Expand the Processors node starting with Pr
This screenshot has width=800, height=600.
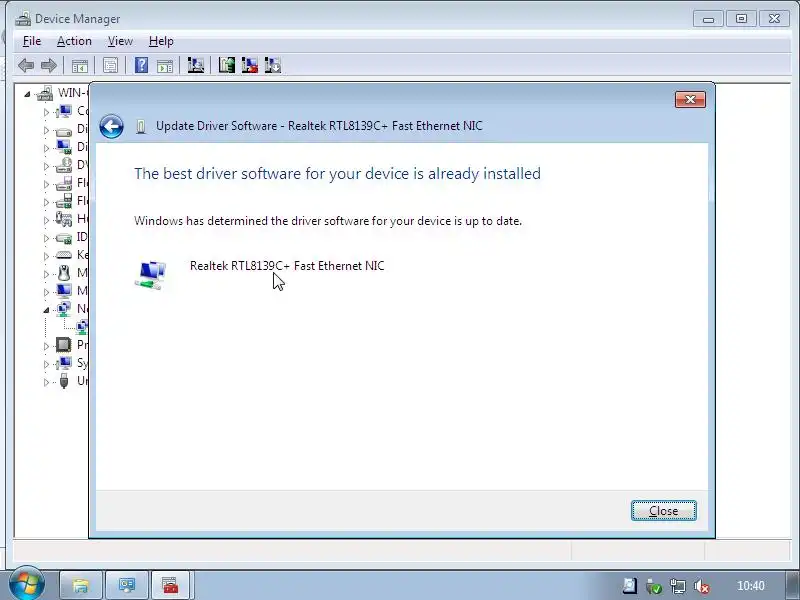point(46,346)
